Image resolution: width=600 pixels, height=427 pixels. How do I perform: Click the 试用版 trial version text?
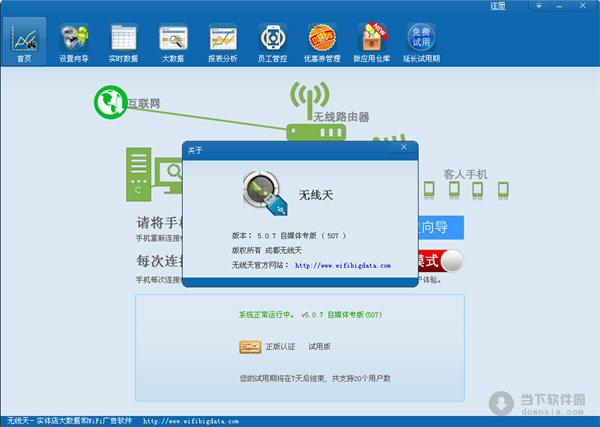coord(320,347)
